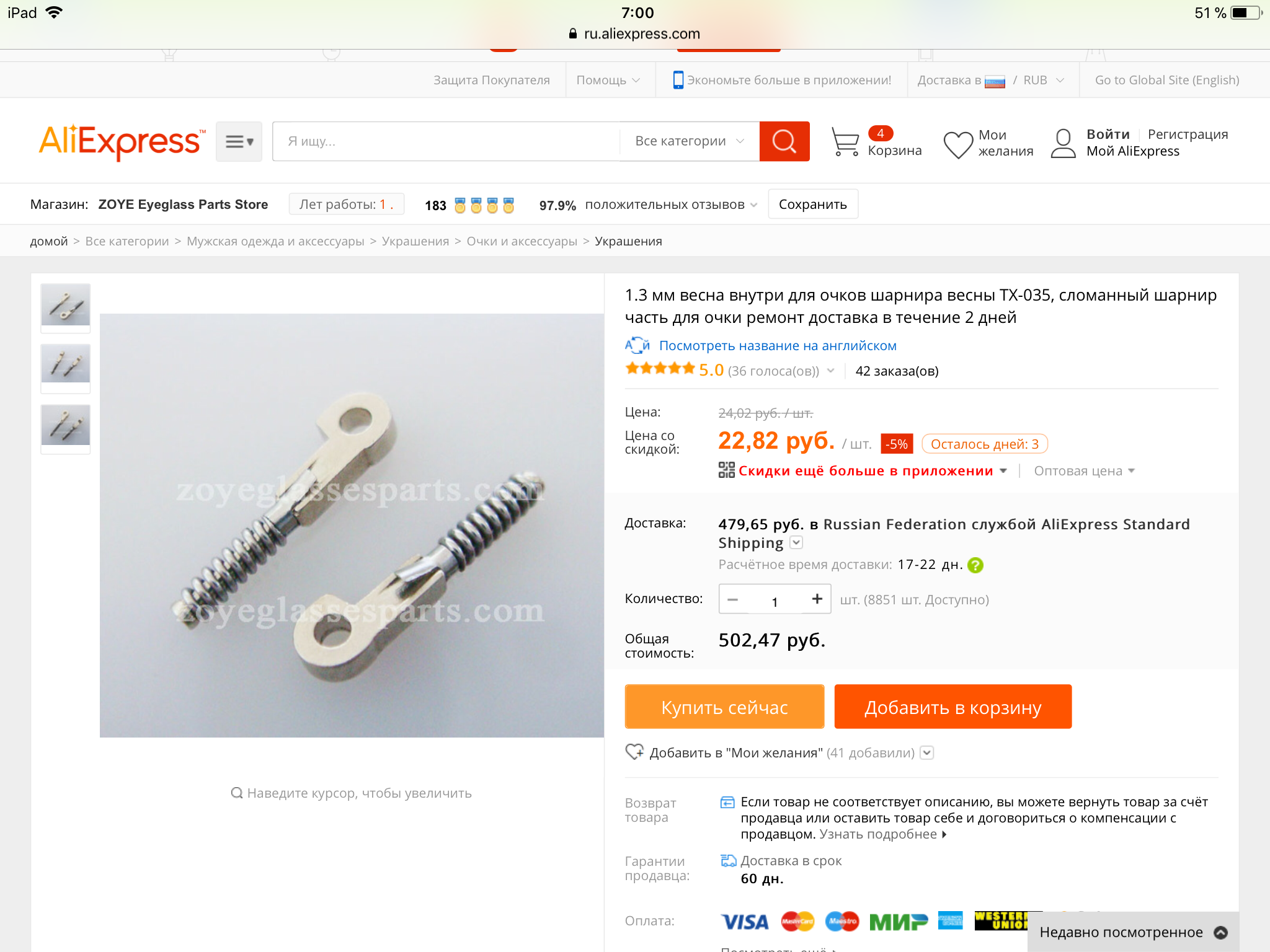The height and width of the screenshot is (952, 1270).
Task: Click the QR code app discount icon
Action: [x=726, y=470]
